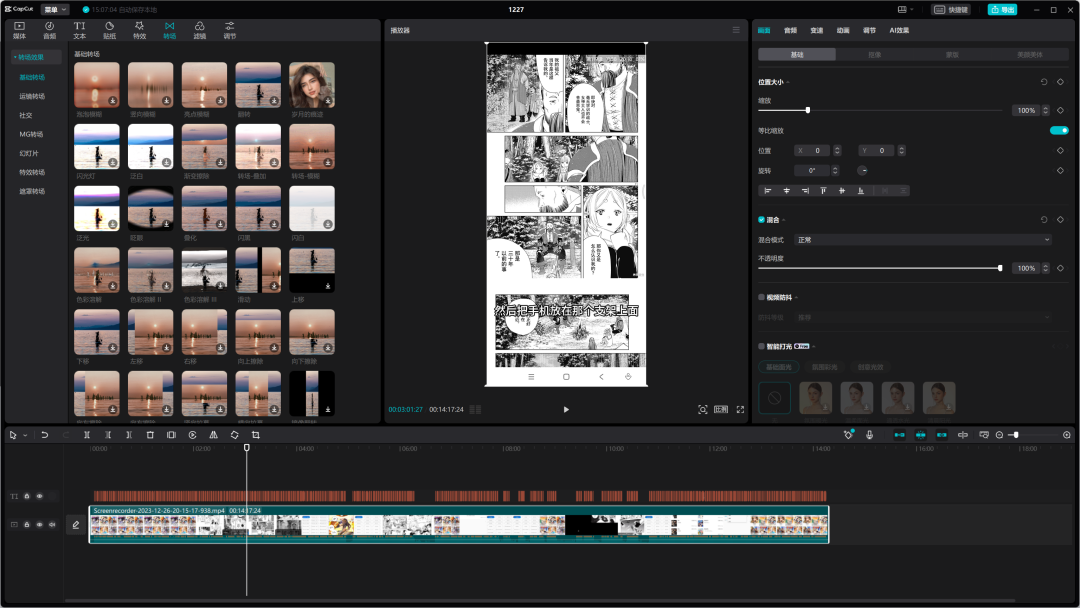
Task: Select the 遮罩转场 category
Action: pyautogui.click(x=32, y=191)
